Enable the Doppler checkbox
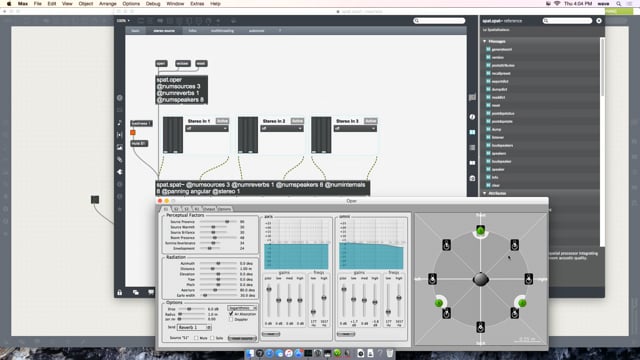This screenshot has width=640, height=360. [x=231, y=319]
